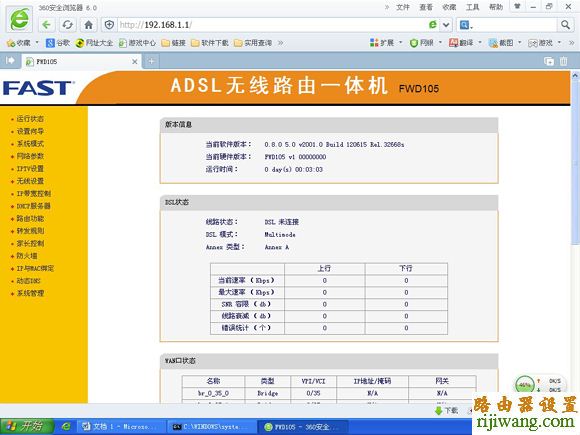Open the 实用查询 bookmark folder
Image resolution: width=580 pixels, height=435 pixels.
point(253,43)
